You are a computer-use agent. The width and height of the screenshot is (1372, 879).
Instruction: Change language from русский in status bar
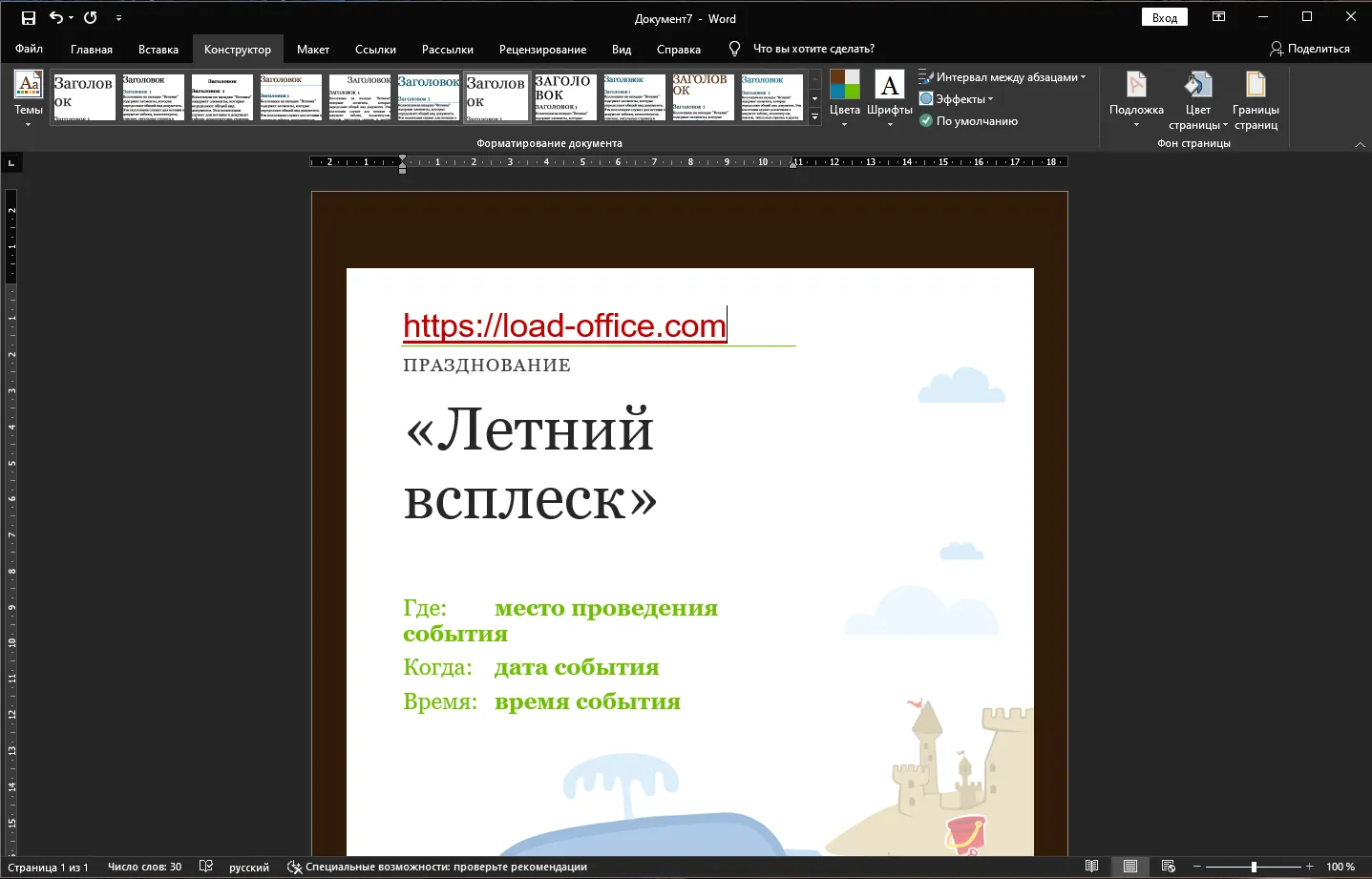(249, 868)
